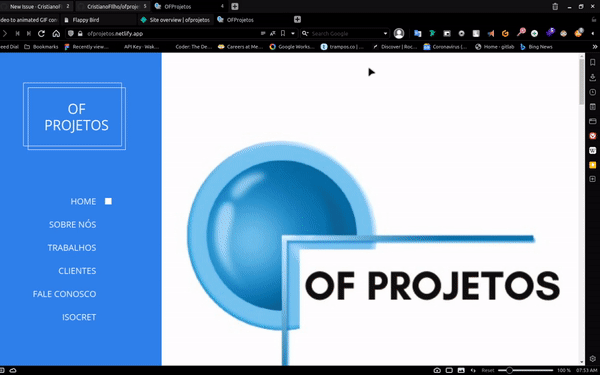Open a new tab in second-level tab bar
The image size is (600, 375).
click(x=297, y=20)
